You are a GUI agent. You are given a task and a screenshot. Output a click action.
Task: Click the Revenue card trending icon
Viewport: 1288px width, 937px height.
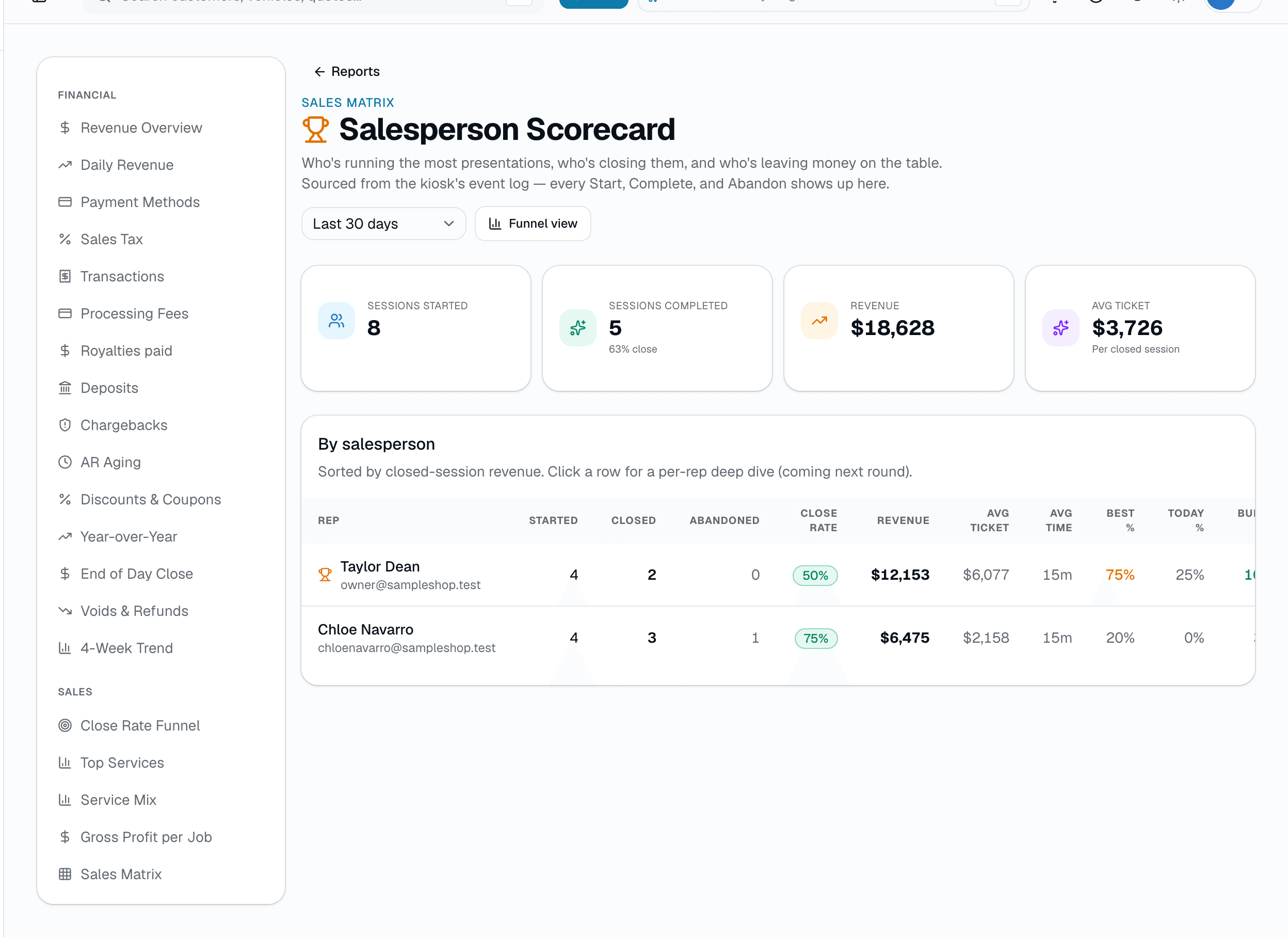[x=819, y=321]
